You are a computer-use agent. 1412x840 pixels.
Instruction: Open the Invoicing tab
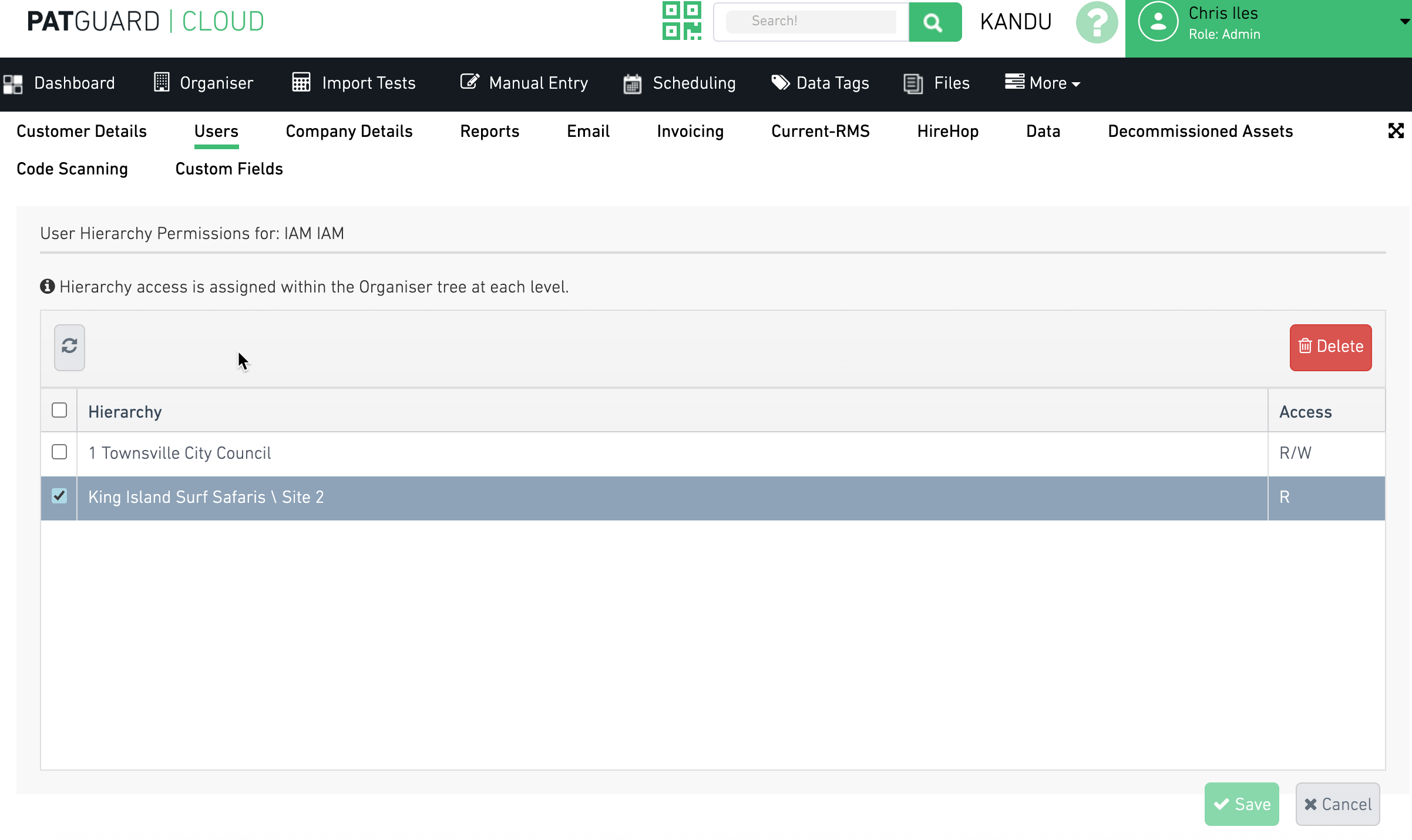pyautogui.click(x=691, y=131)
